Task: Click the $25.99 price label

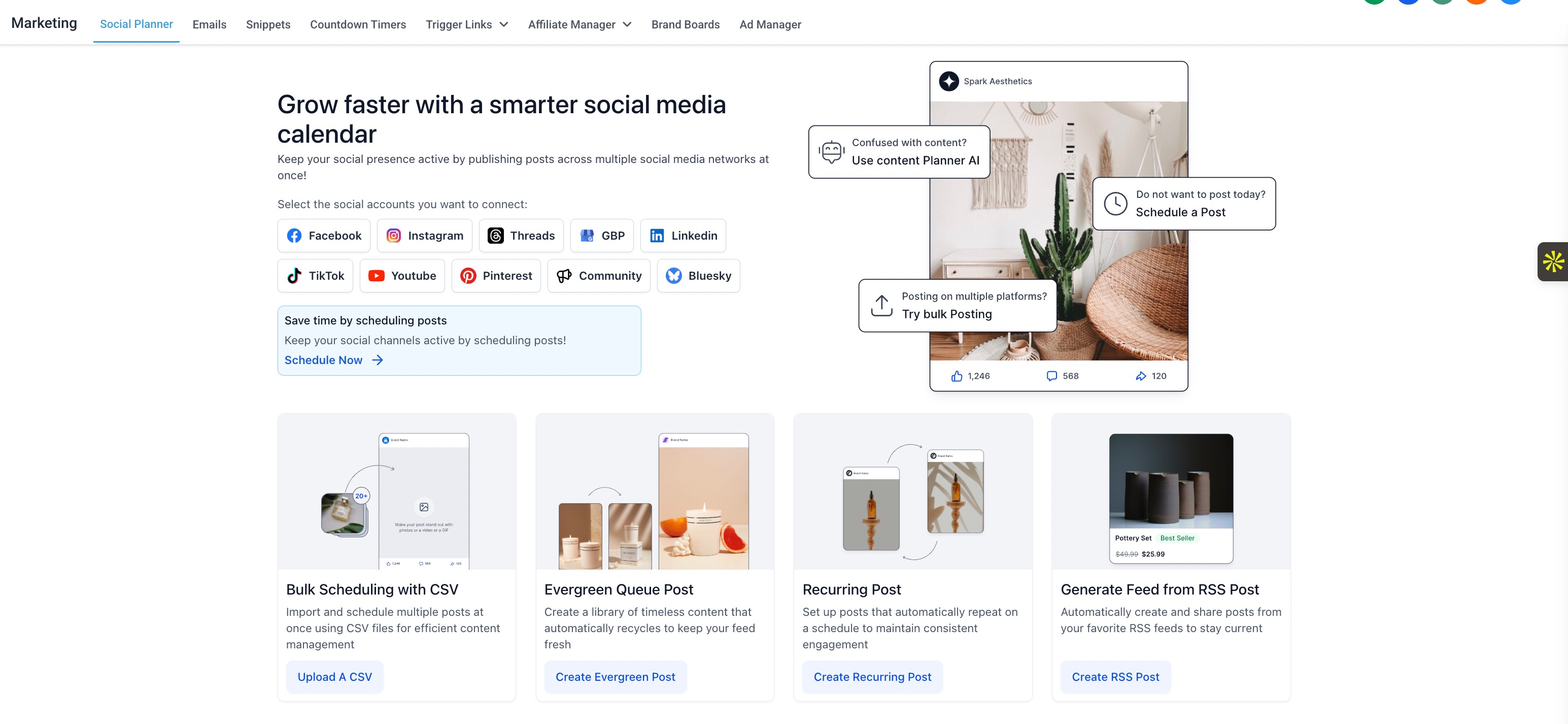Action: pyautogui.click(x=1153, y=554)
